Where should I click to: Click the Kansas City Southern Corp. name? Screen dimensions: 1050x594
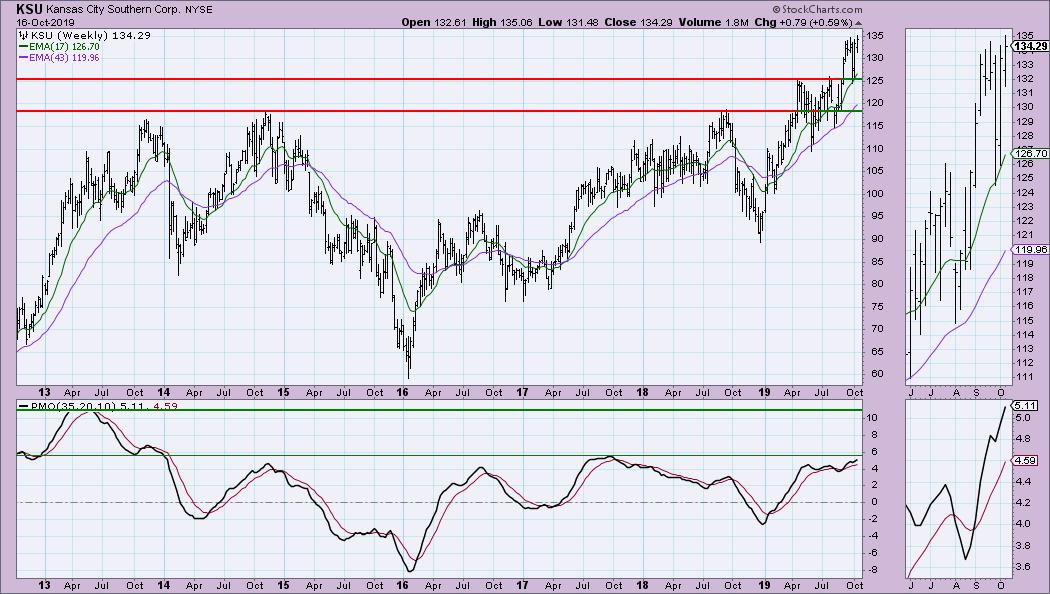point(118,8)
